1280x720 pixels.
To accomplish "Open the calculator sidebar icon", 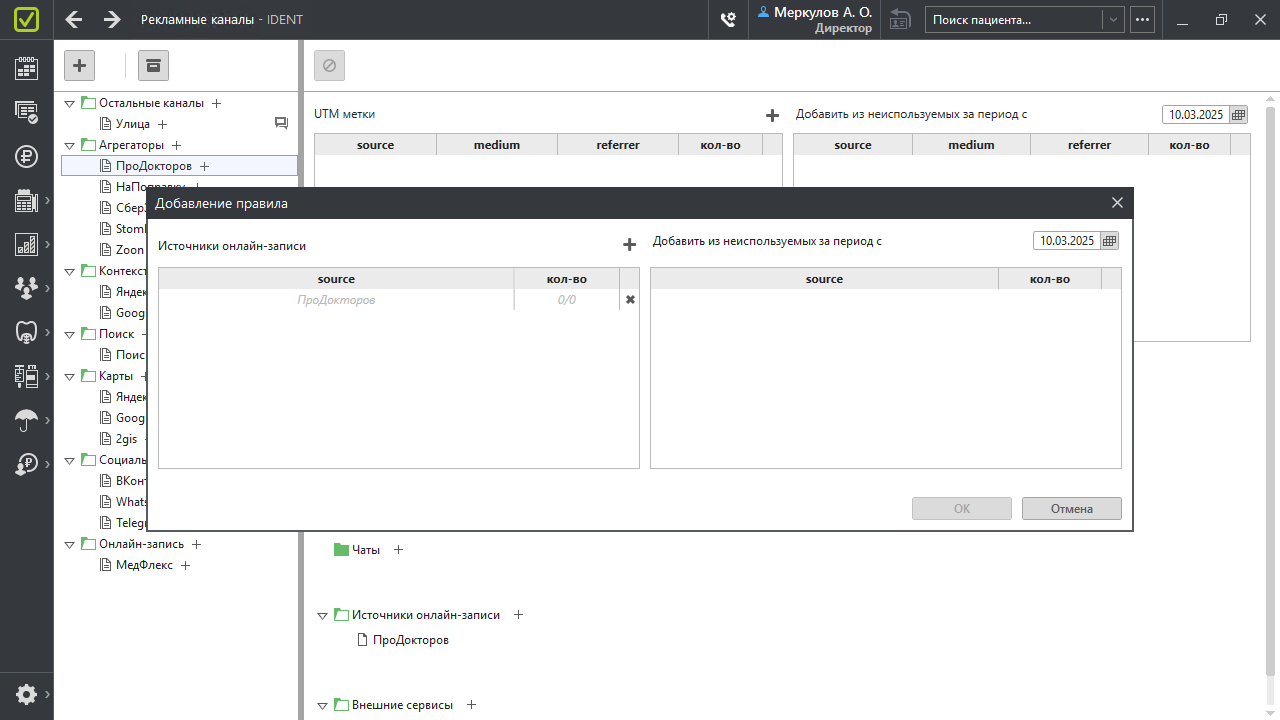I will point(27,200).
